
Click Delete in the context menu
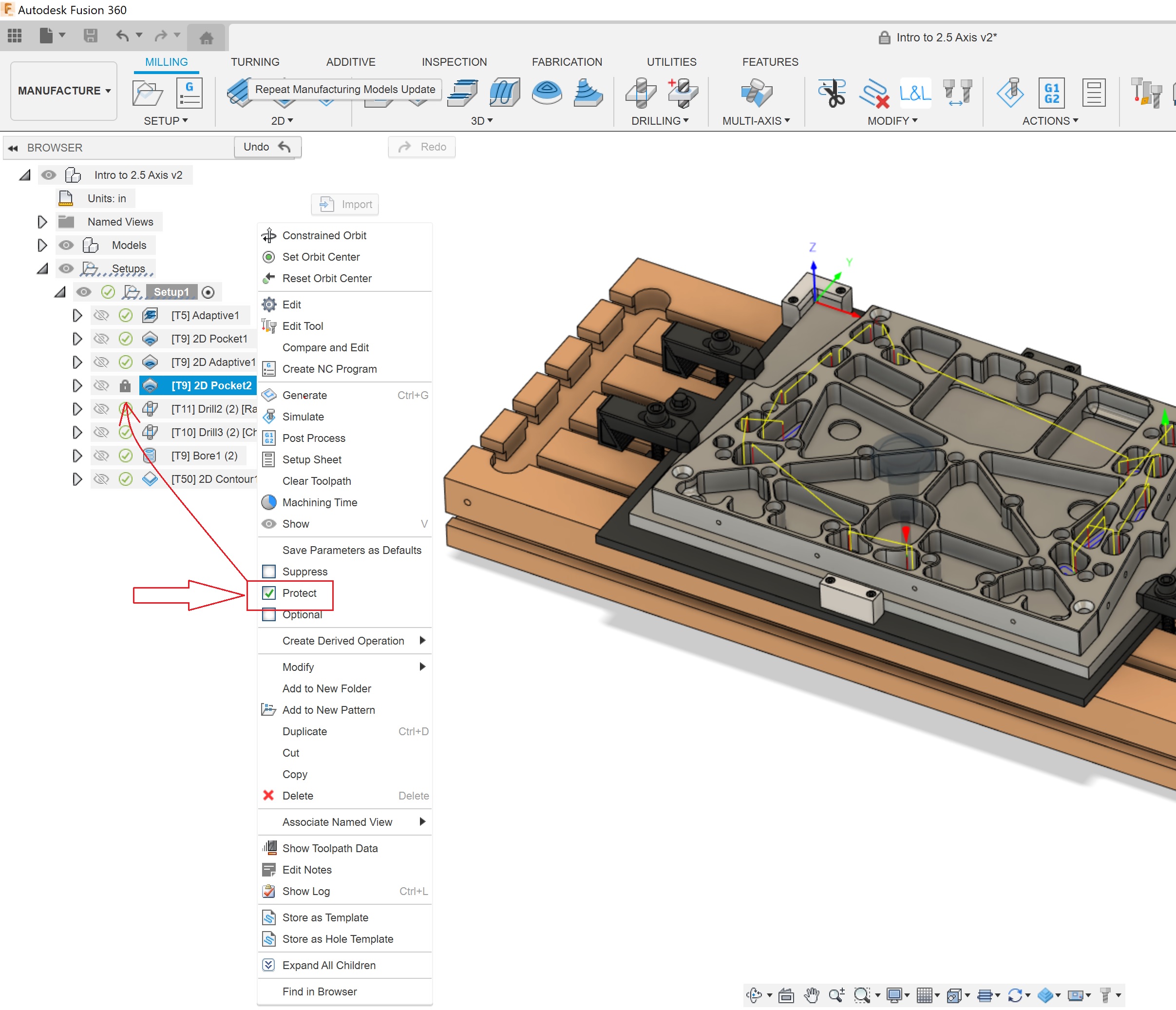(297, 796)
